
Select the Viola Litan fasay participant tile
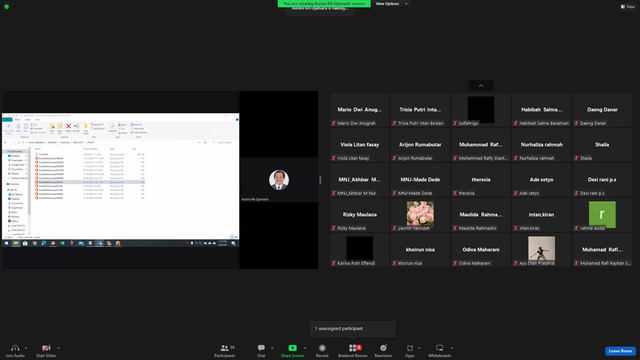[360, 145]
